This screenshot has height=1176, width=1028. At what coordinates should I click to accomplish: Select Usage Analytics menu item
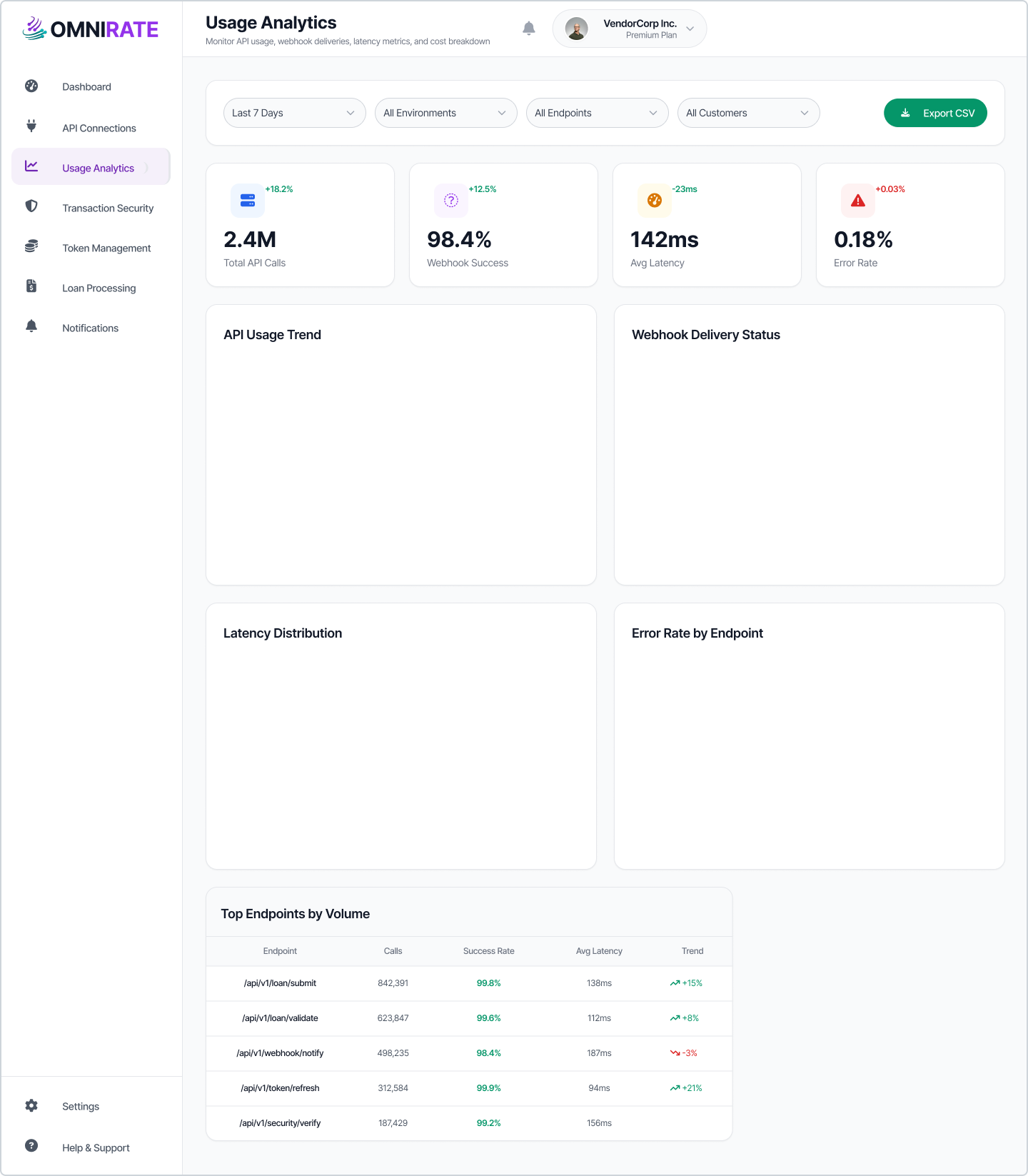pos(91,168)
